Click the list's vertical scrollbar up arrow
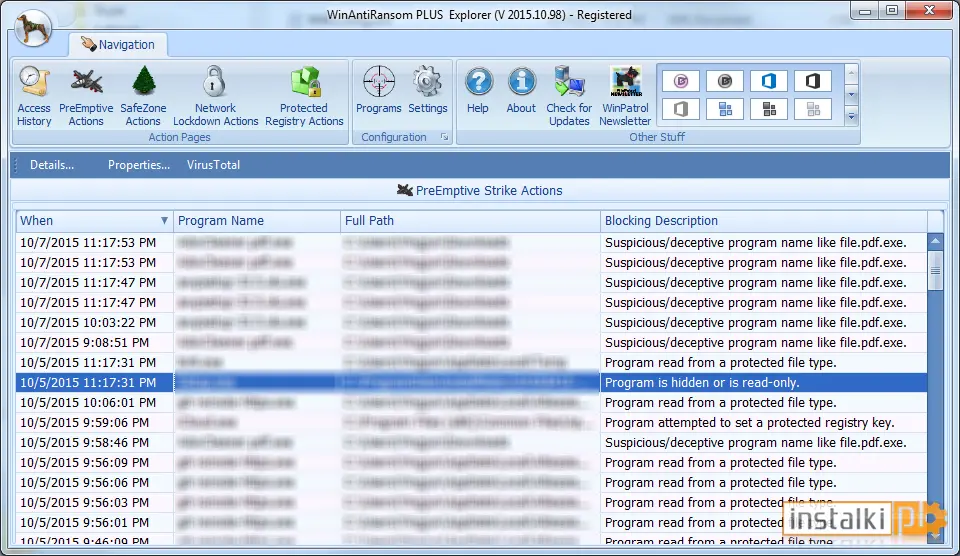960x556 pixels. tap(935, 241)
